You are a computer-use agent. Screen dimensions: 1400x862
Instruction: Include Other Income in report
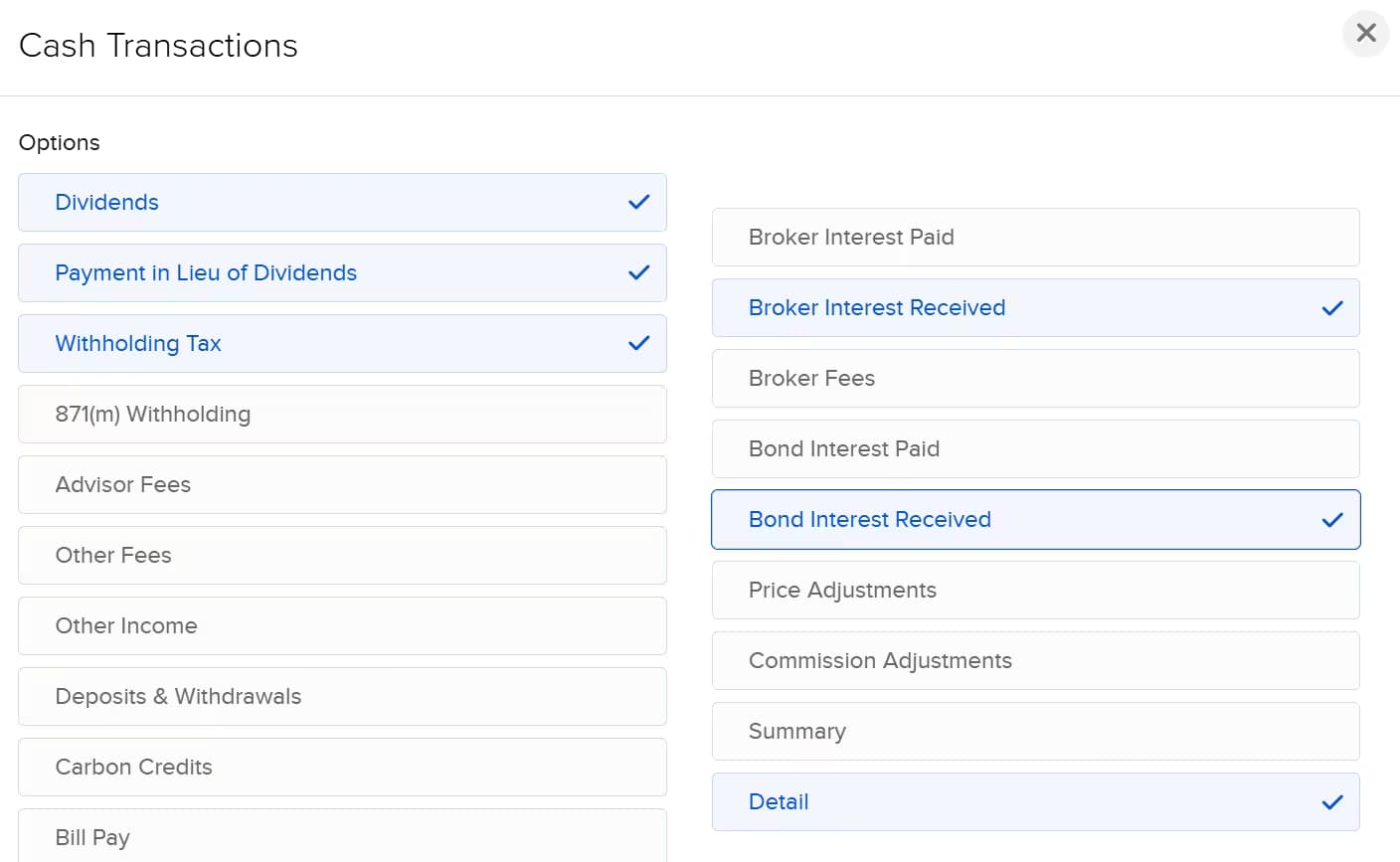pos(342,626)
